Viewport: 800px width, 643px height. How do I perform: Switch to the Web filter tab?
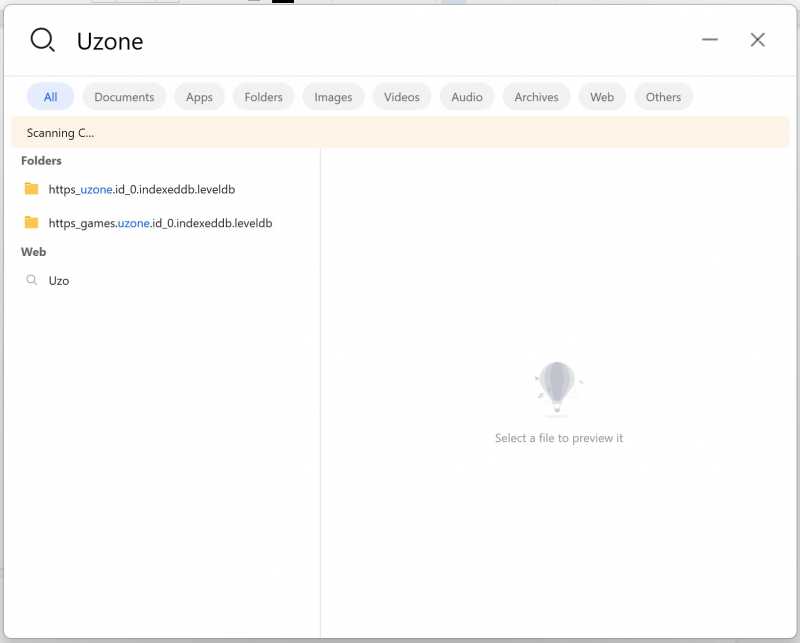point(602,97)
